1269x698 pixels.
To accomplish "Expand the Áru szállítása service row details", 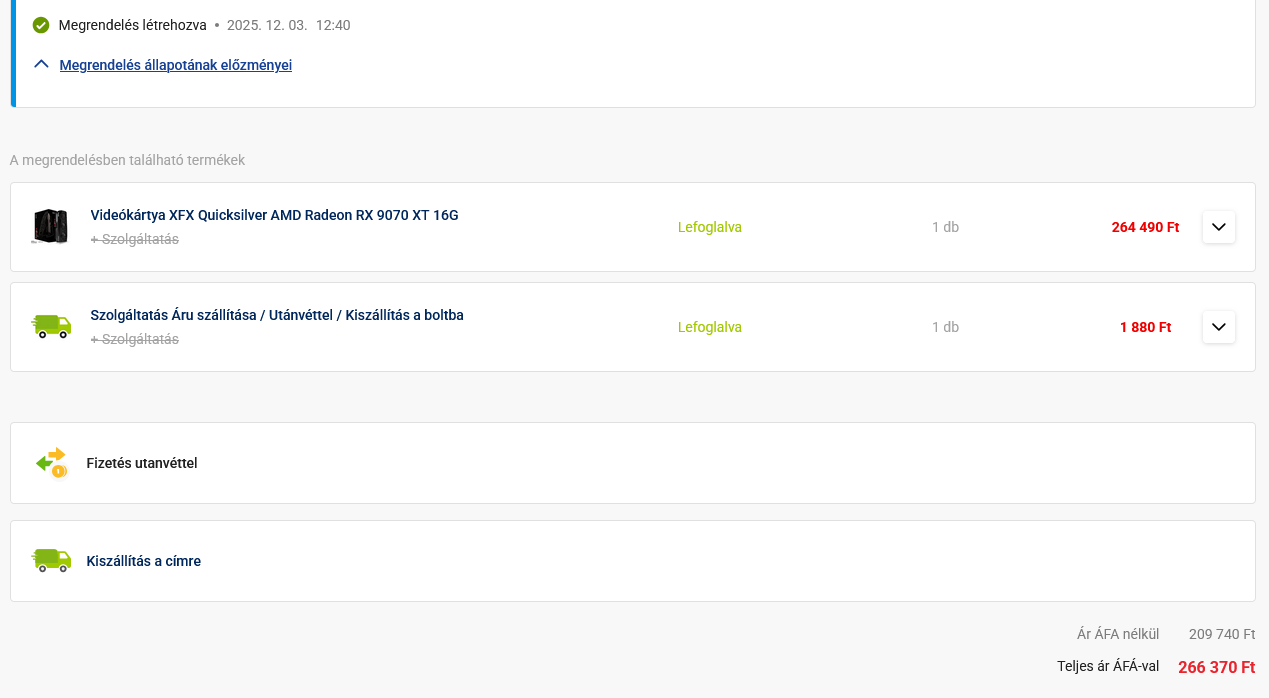I will (x=1218, y=327).
